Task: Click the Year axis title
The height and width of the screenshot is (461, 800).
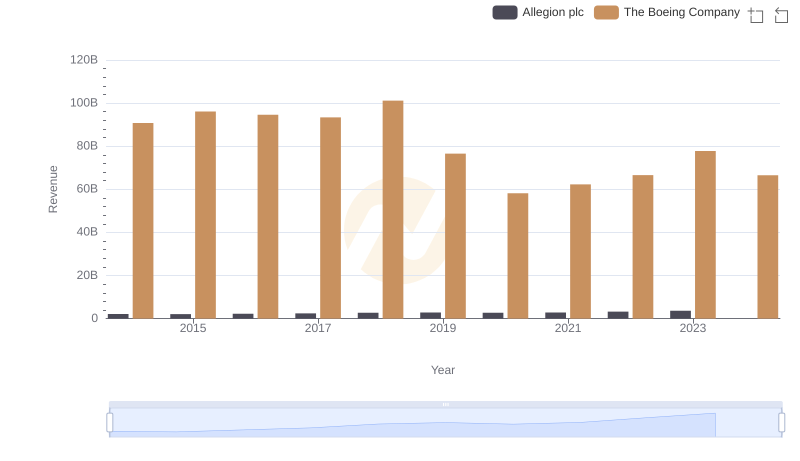Action: pyautogui.click(x=443, y=370)
